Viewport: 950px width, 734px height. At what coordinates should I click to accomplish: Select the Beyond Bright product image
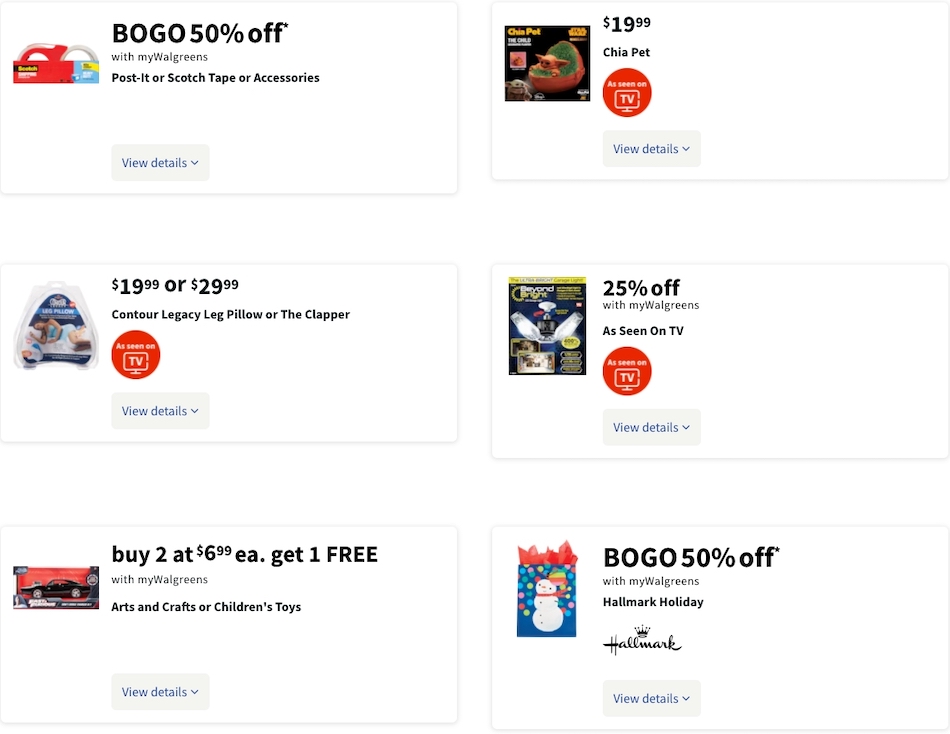click(547, 325)
